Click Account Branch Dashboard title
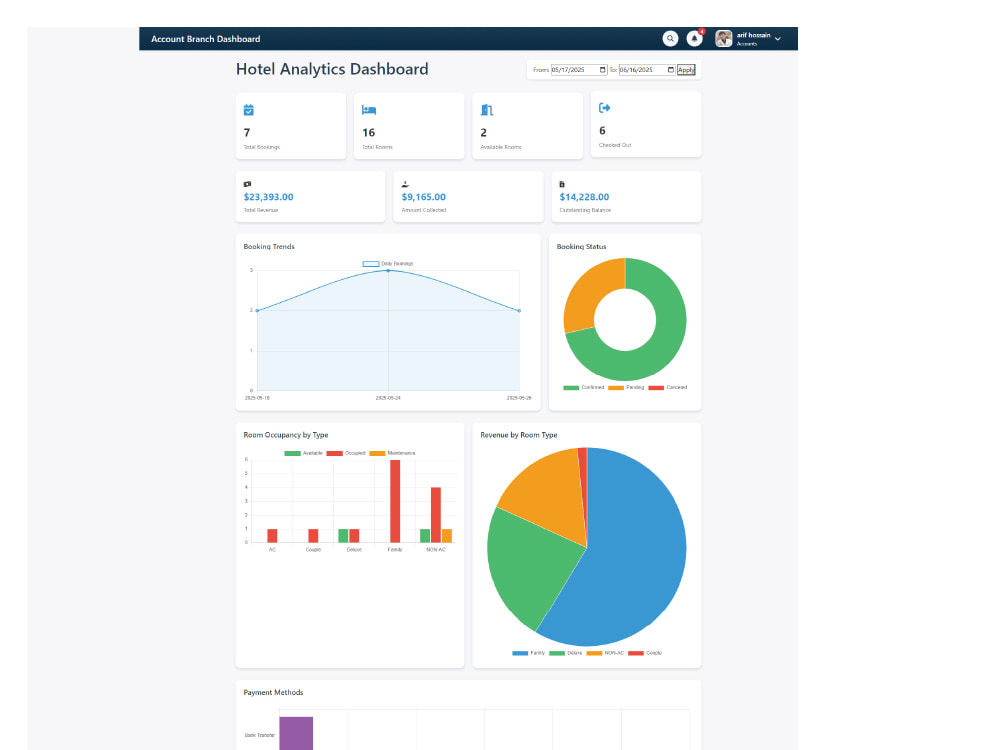This screenshot has width=1000, height=750. (205, 39)
